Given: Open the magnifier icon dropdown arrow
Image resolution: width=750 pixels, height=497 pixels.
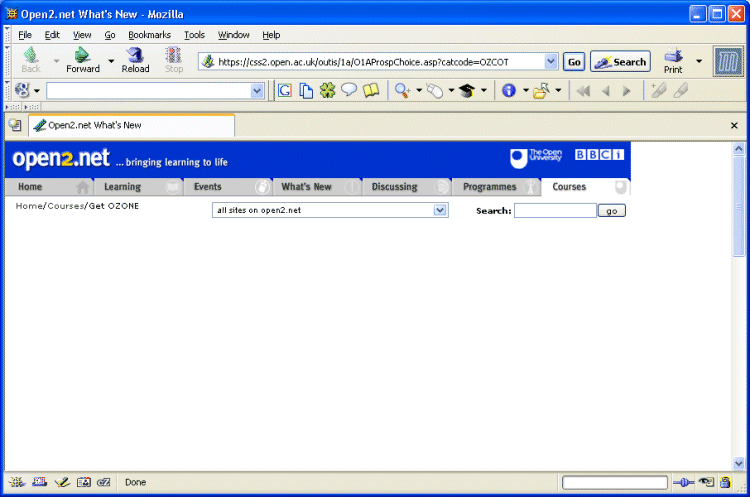Looking at the screenshot, I should (x=419, y=90).
